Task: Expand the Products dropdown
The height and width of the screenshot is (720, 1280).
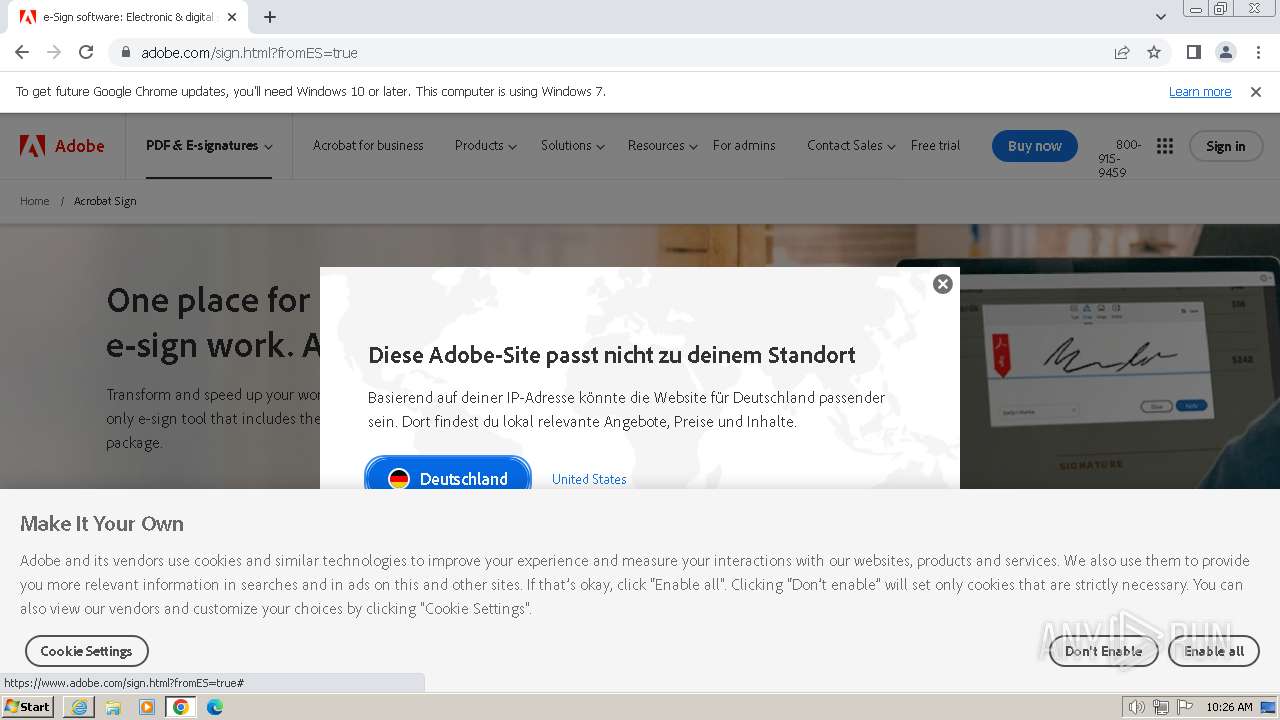Action: [x=485, y=146]
